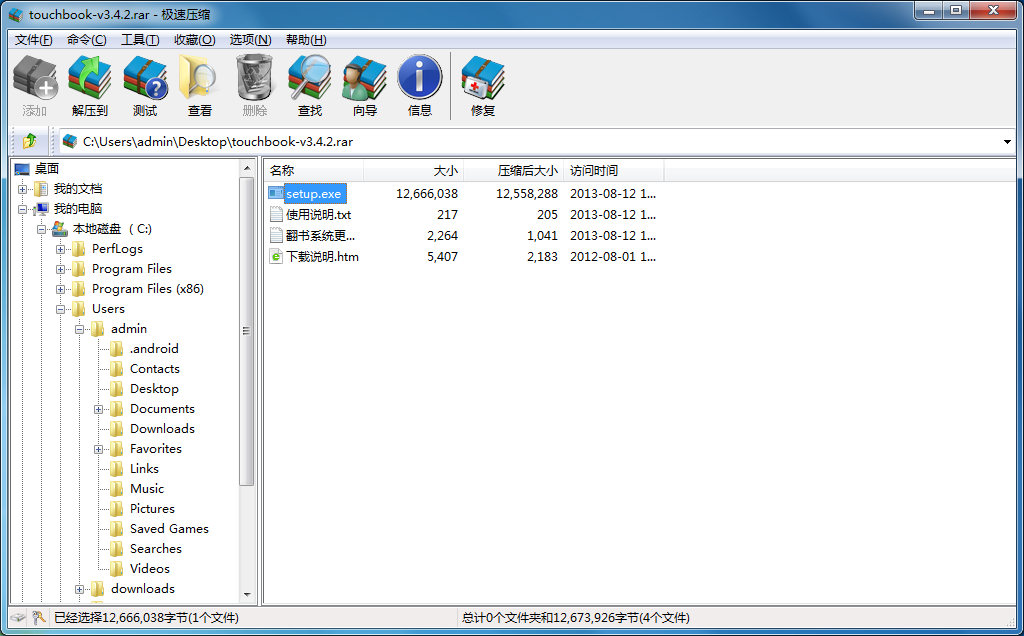
Task: Expand the Program Files tree node
Action: pyautogui.click(x=61, y=269)
